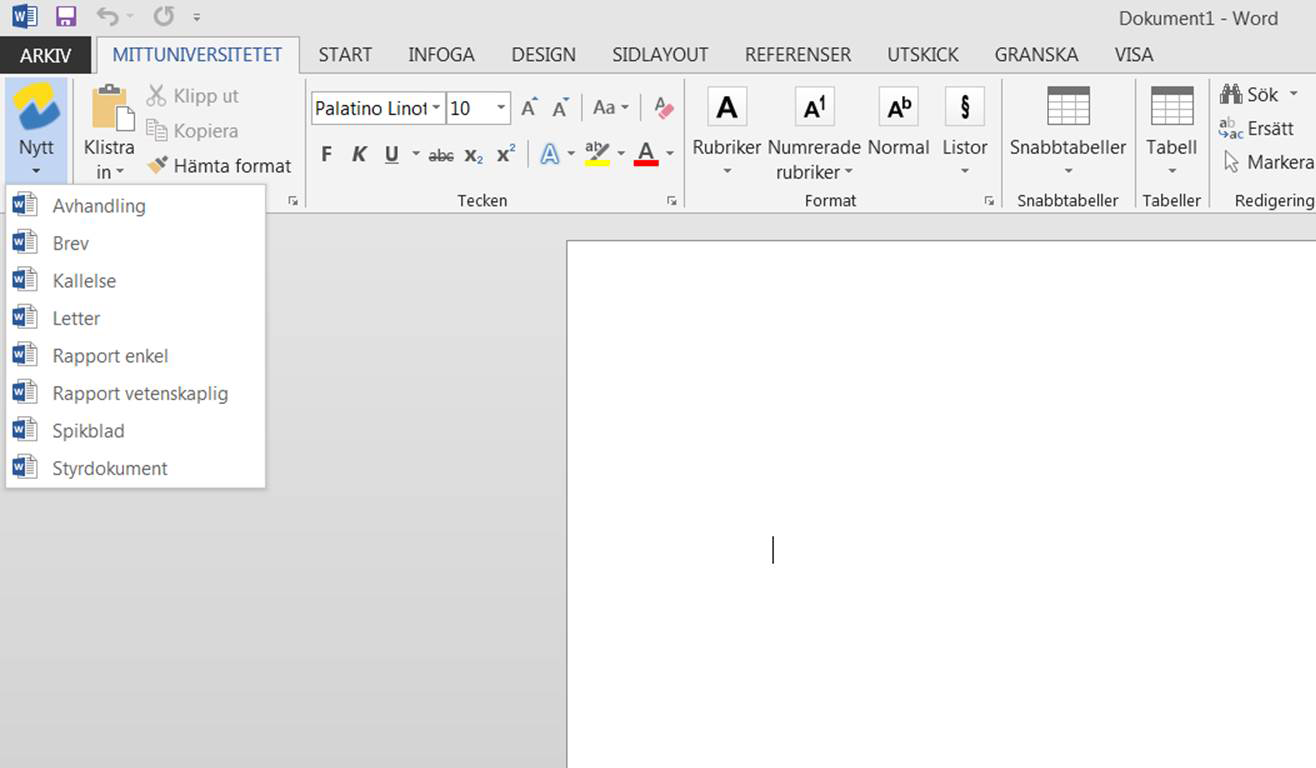Choose the Rapport enkel template
This screenshot has height=768, width=1316.
tap(136, 356)
